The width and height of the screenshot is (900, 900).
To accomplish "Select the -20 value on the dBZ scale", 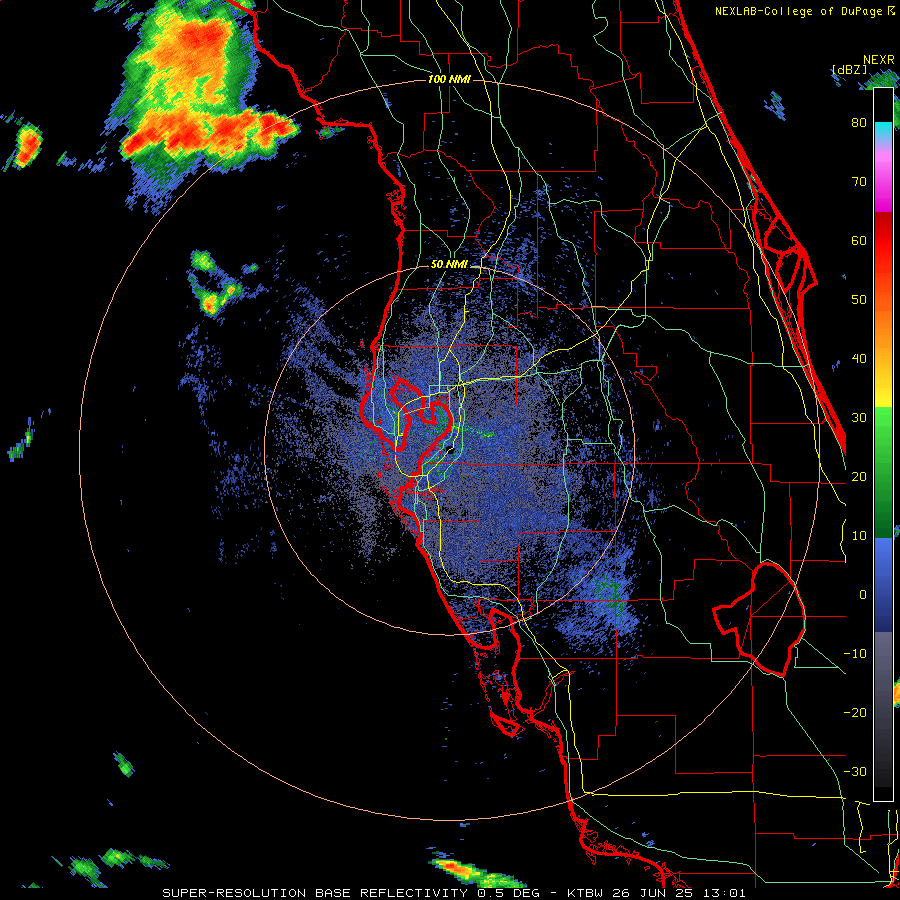I will (x=855, y=712).
